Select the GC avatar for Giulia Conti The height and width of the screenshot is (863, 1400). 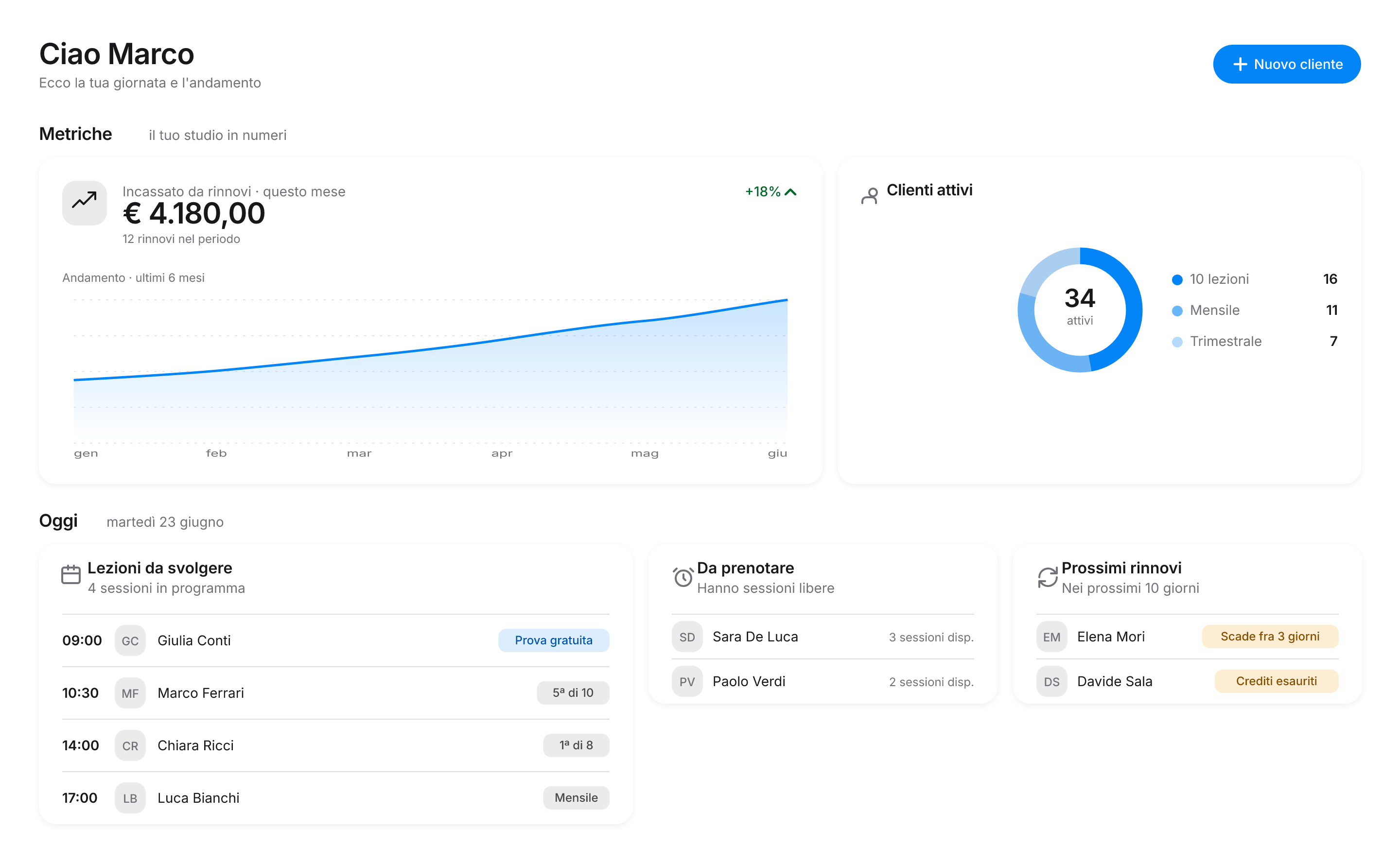[130, 640]
